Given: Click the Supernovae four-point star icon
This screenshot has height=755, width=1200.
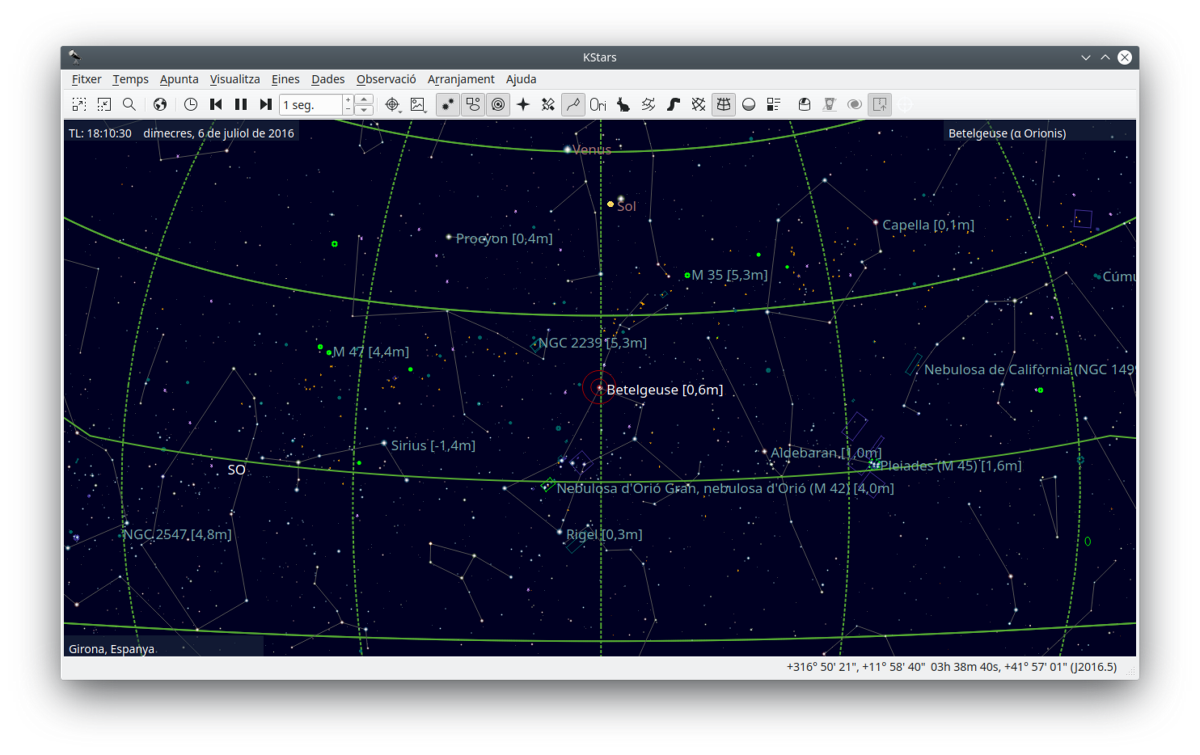Looking at the screenshot, I should (x=523, y=104).
